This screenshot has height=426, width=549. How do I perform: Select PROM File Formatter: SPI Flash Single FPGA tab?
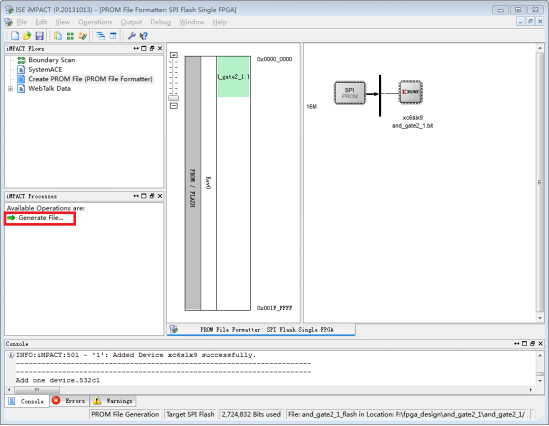[261, 329]
